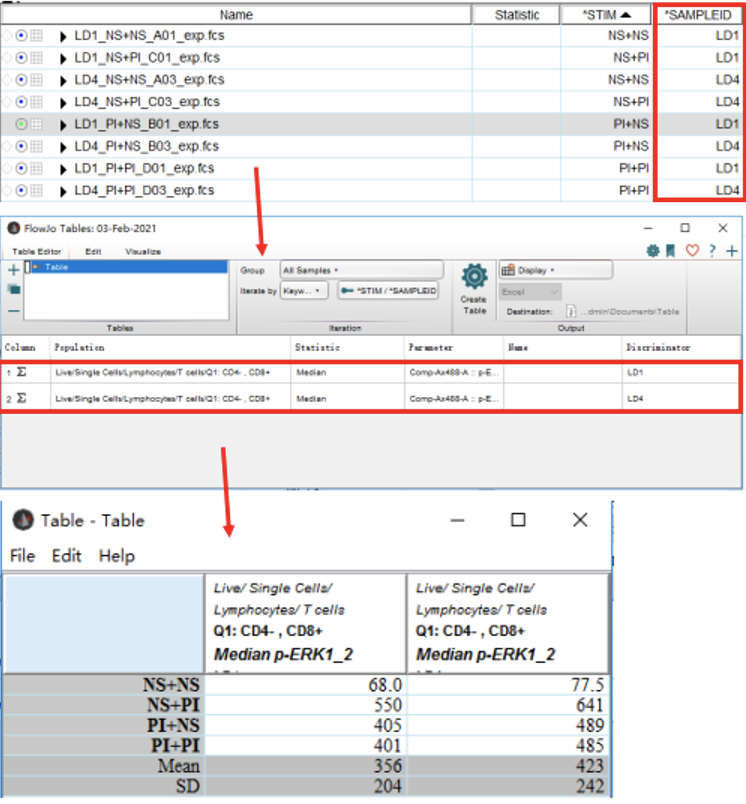The image size is (746, 804).
Task: Open the Group All Samples dropdown
Action: click(360, 270)
